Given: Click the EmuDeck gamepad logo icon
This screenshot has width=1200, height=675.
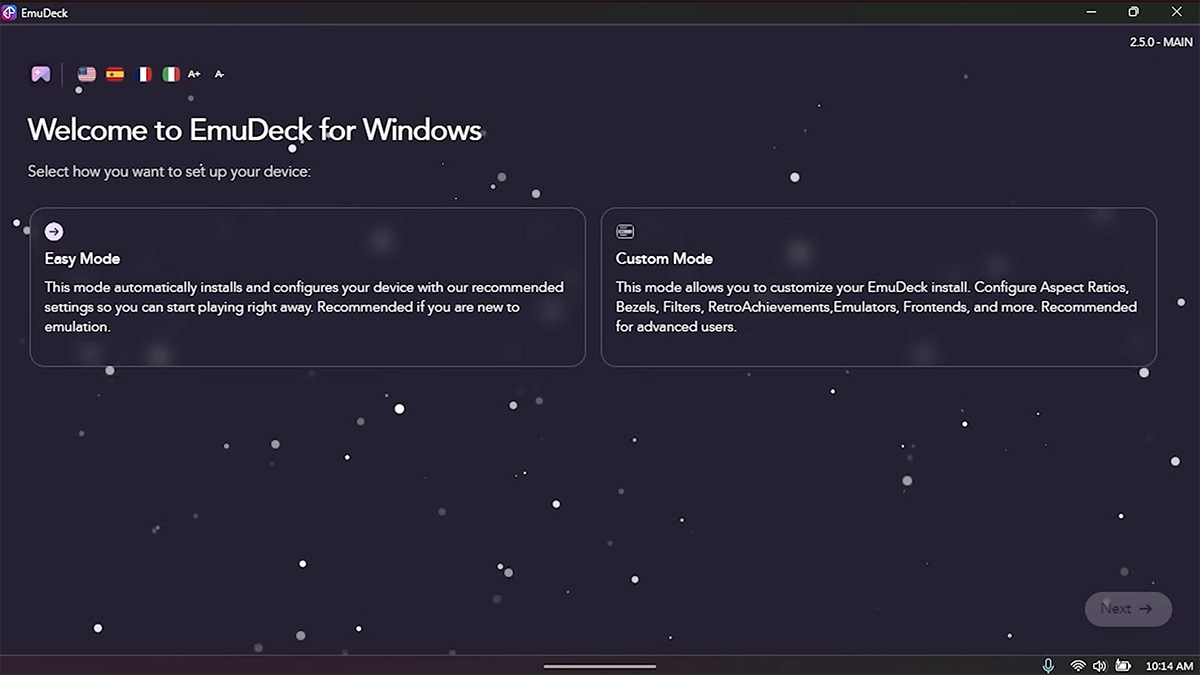Looking at the screenshot, I should tap(40, 73).
